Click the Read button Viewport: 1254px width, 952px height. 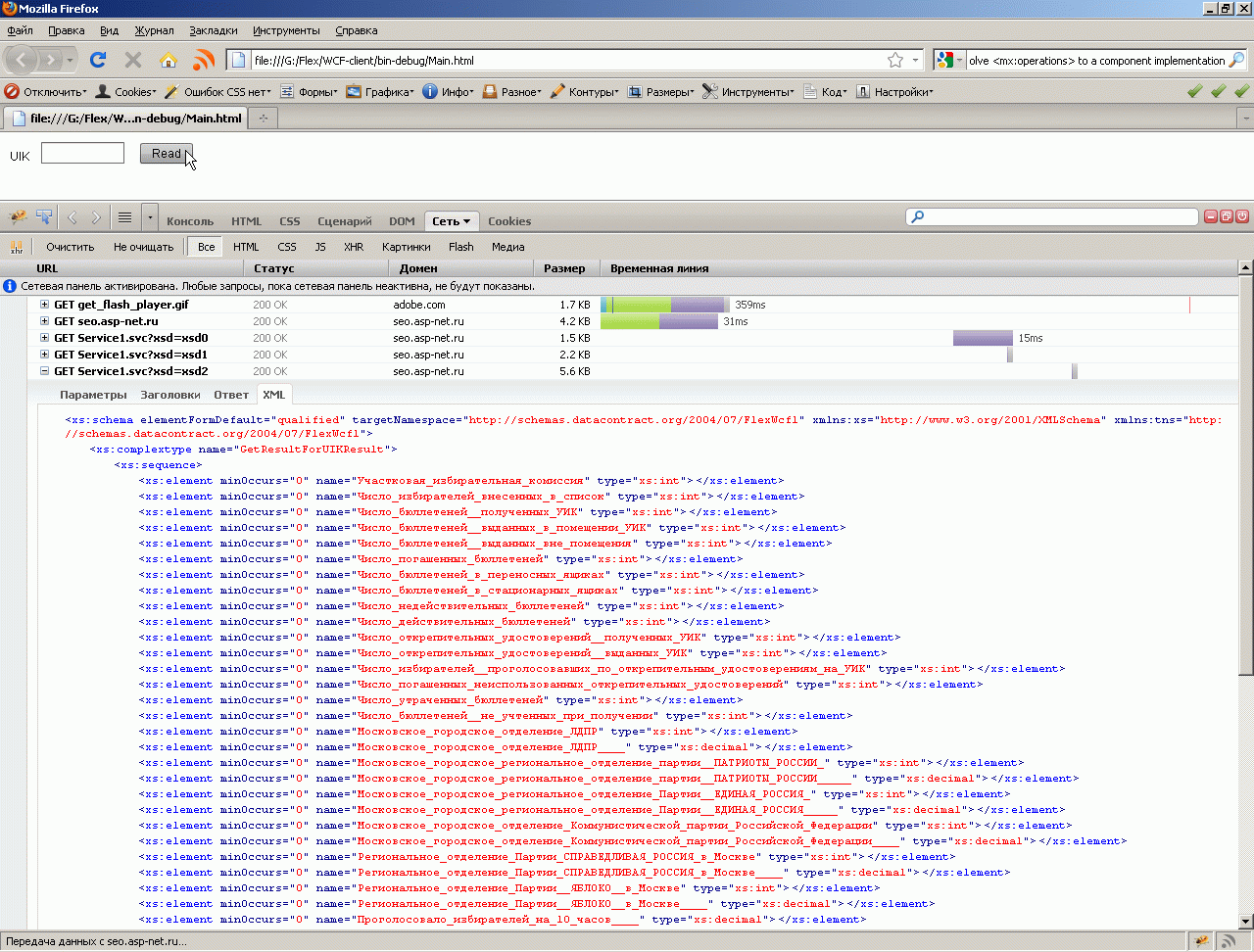[167, 154]
